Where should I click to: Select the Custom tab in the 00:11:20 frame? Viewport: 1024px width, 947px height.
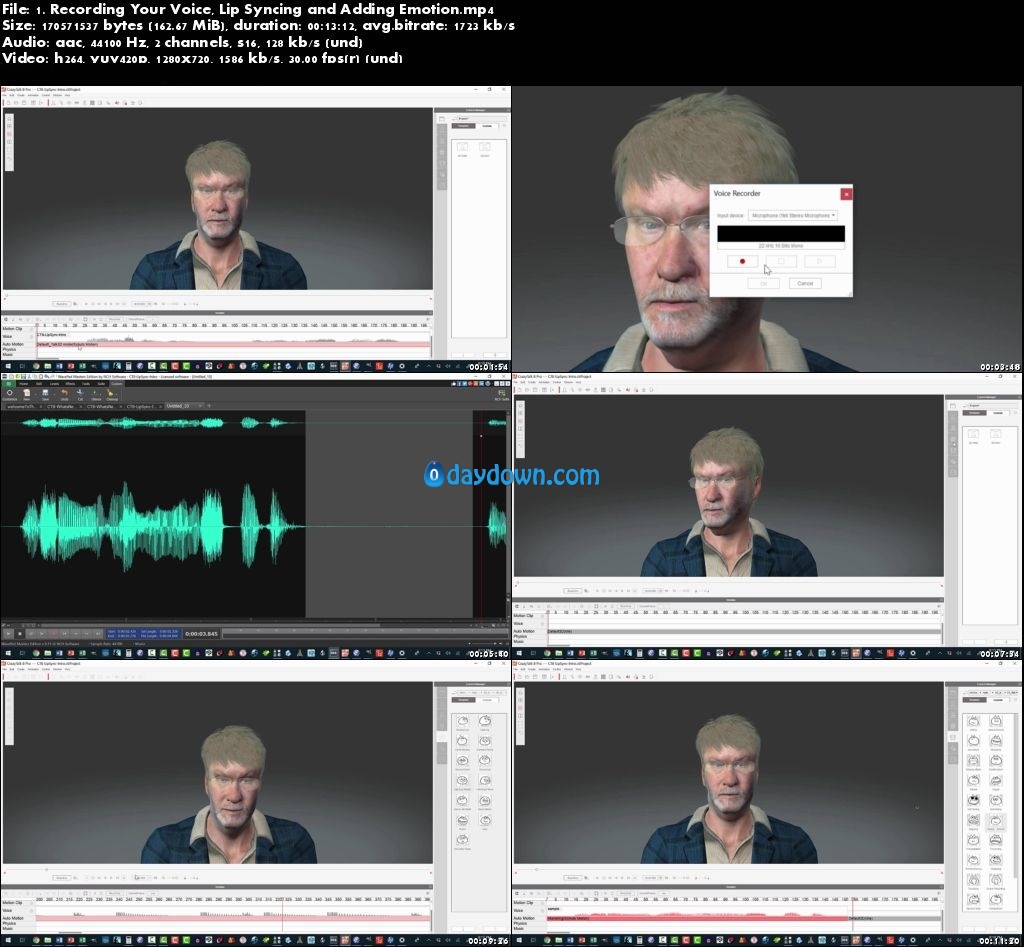tap(997, 699)
